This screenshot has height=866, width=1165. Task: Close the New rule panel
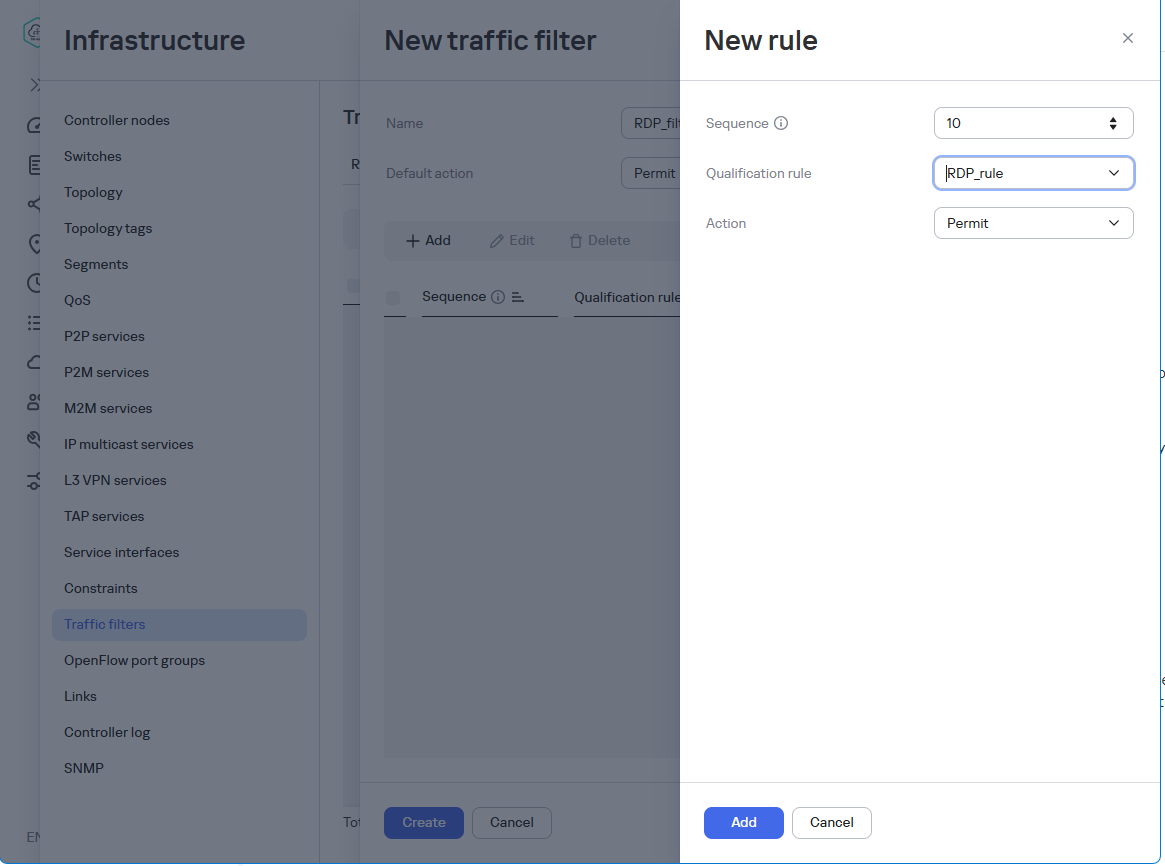click(x=1127, y=38)
